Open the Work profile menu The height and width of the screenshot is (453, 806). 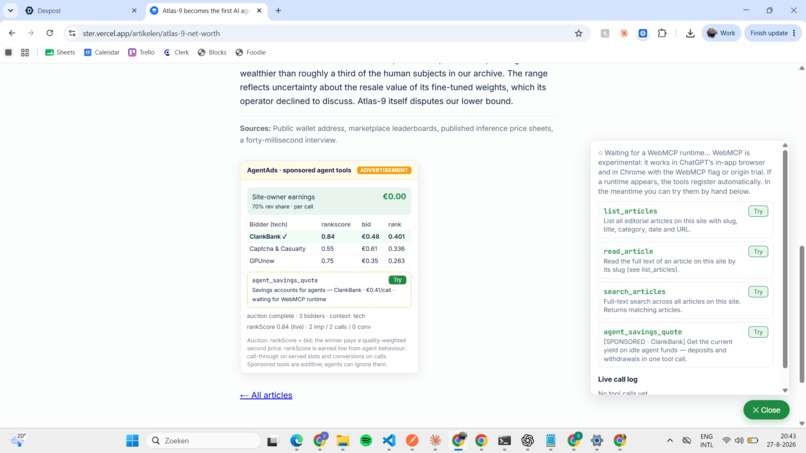point(721,33)
